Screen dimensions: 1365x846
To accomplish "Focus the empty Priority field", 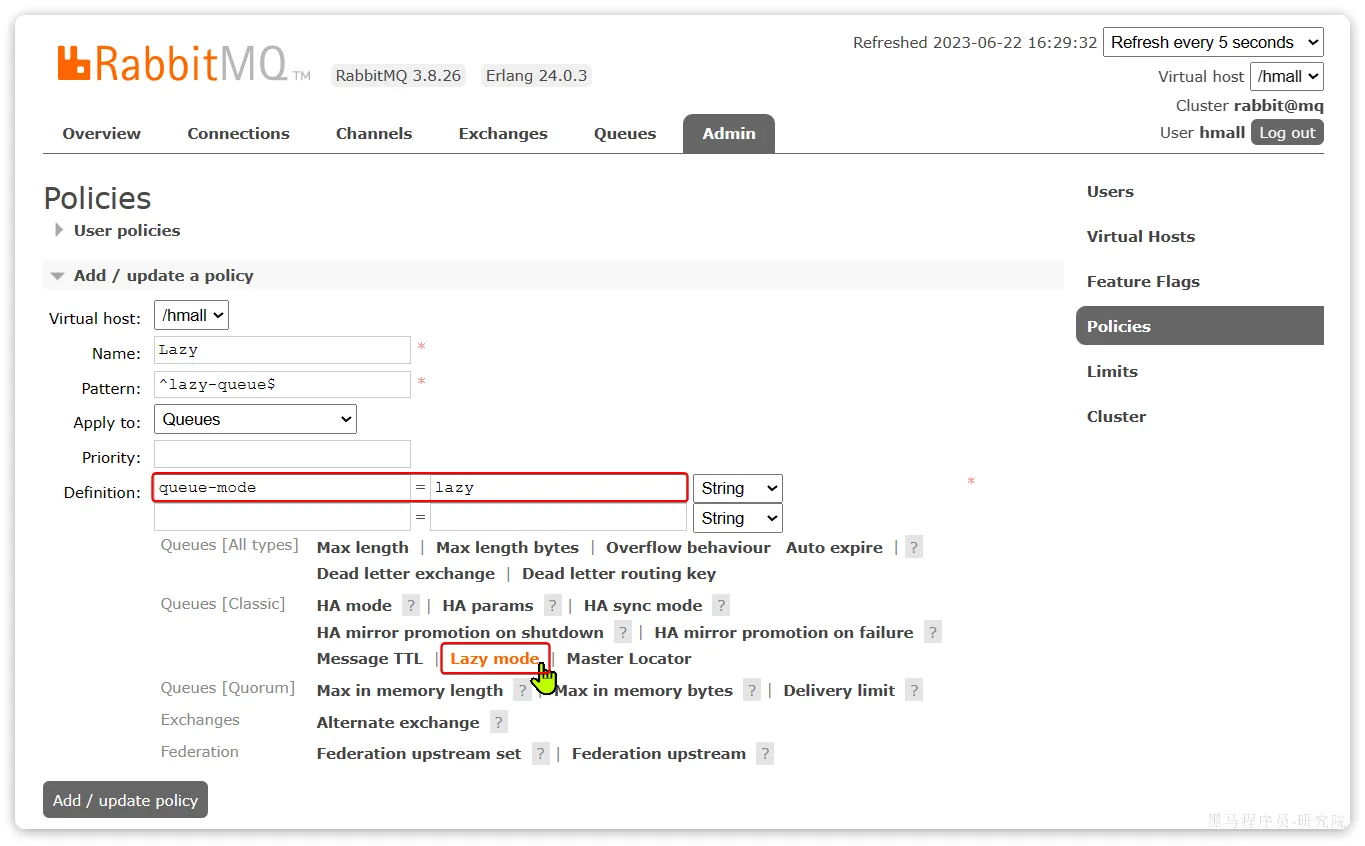I will 282,454.
